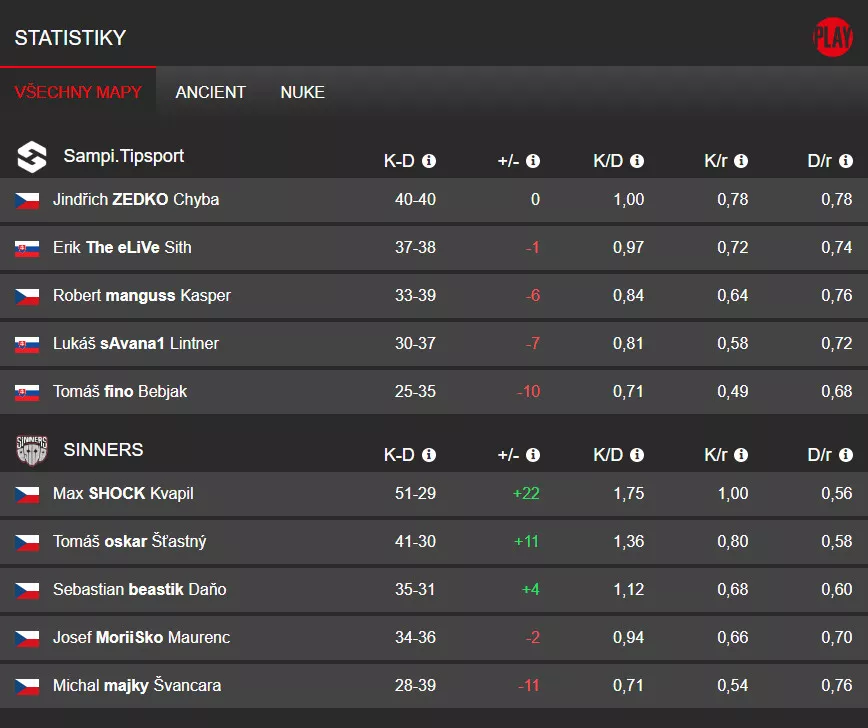Click the Michal majky Švancara row

(136, 685)
